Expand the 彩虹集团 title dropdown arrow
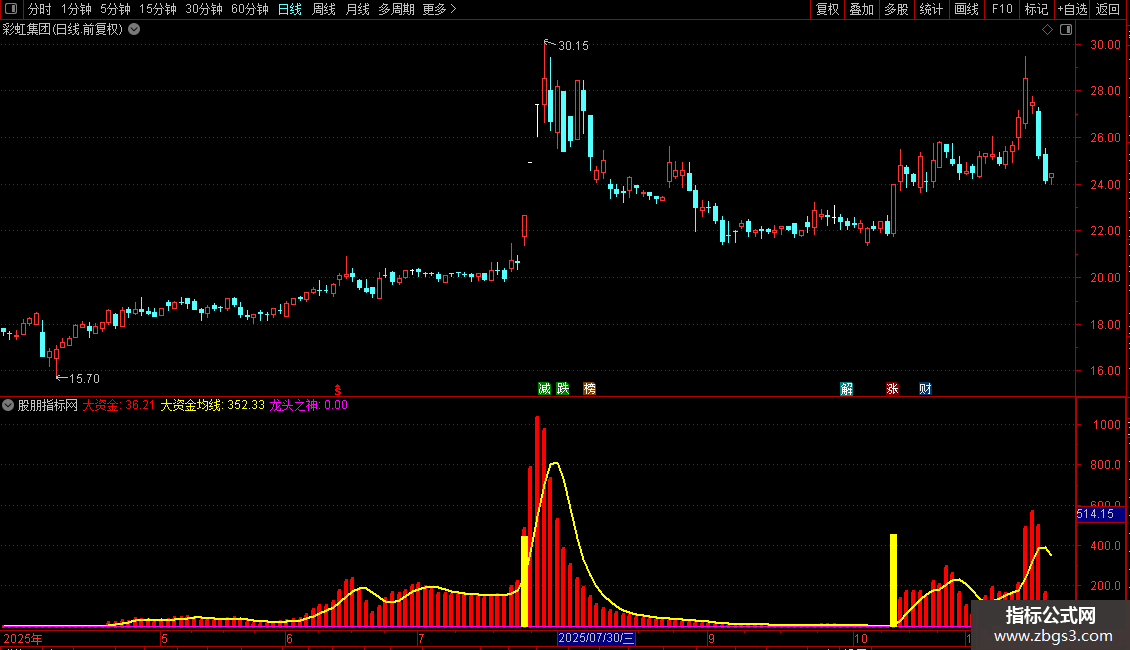 tap(134, 30)
